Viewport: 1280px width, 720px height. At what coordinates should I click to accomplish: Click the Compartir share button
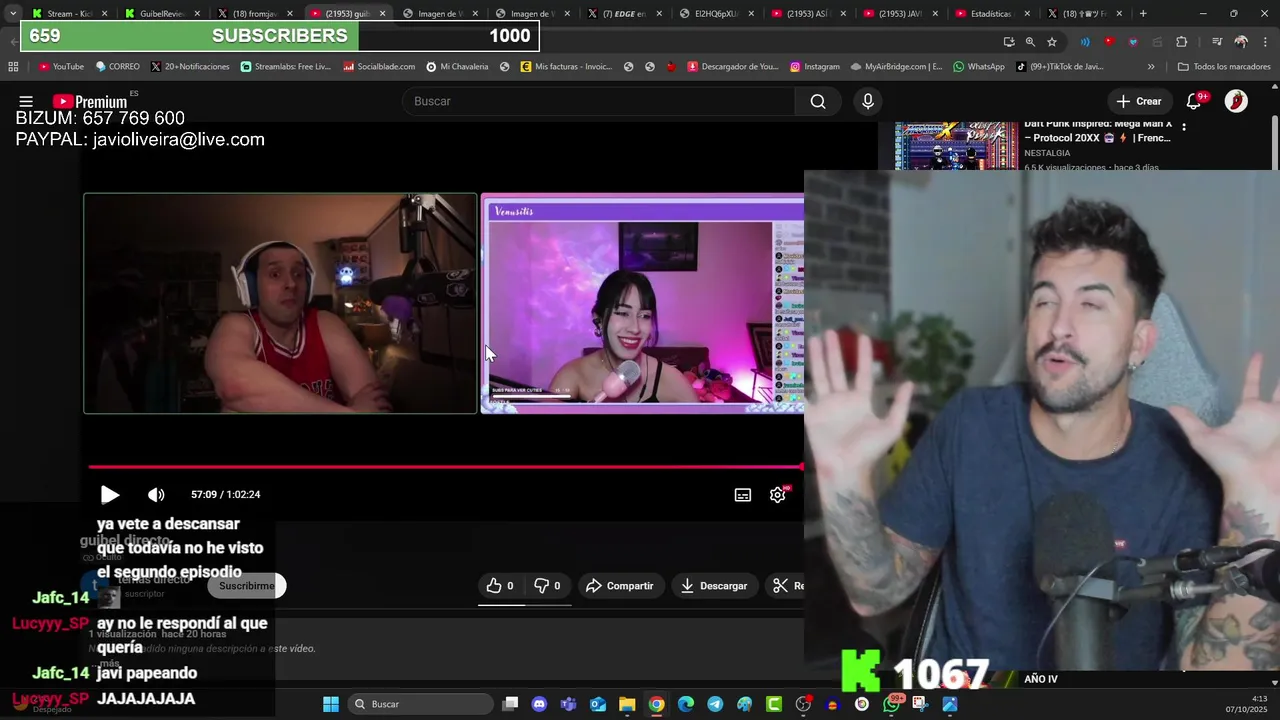620,586
